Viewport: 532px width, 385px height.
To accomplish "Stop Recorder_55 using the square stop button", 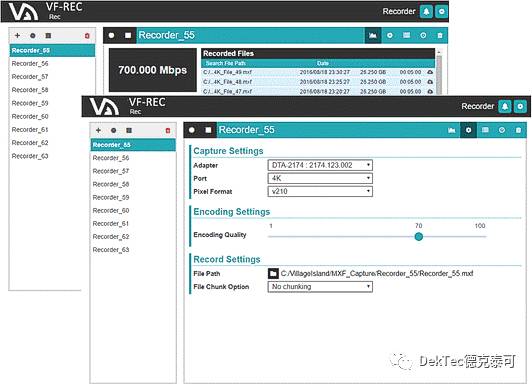I will coord(208,130).
